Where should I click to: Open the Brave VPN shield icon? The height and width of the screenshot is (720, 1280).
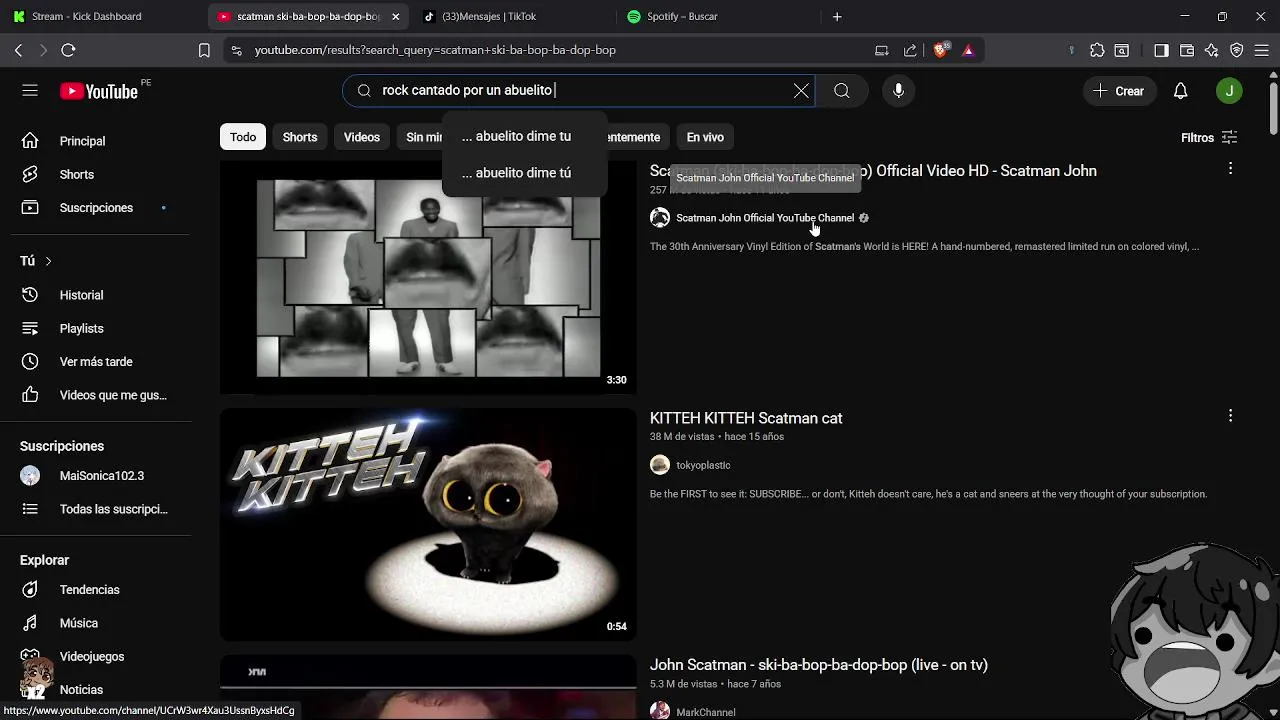[1237, 50]
